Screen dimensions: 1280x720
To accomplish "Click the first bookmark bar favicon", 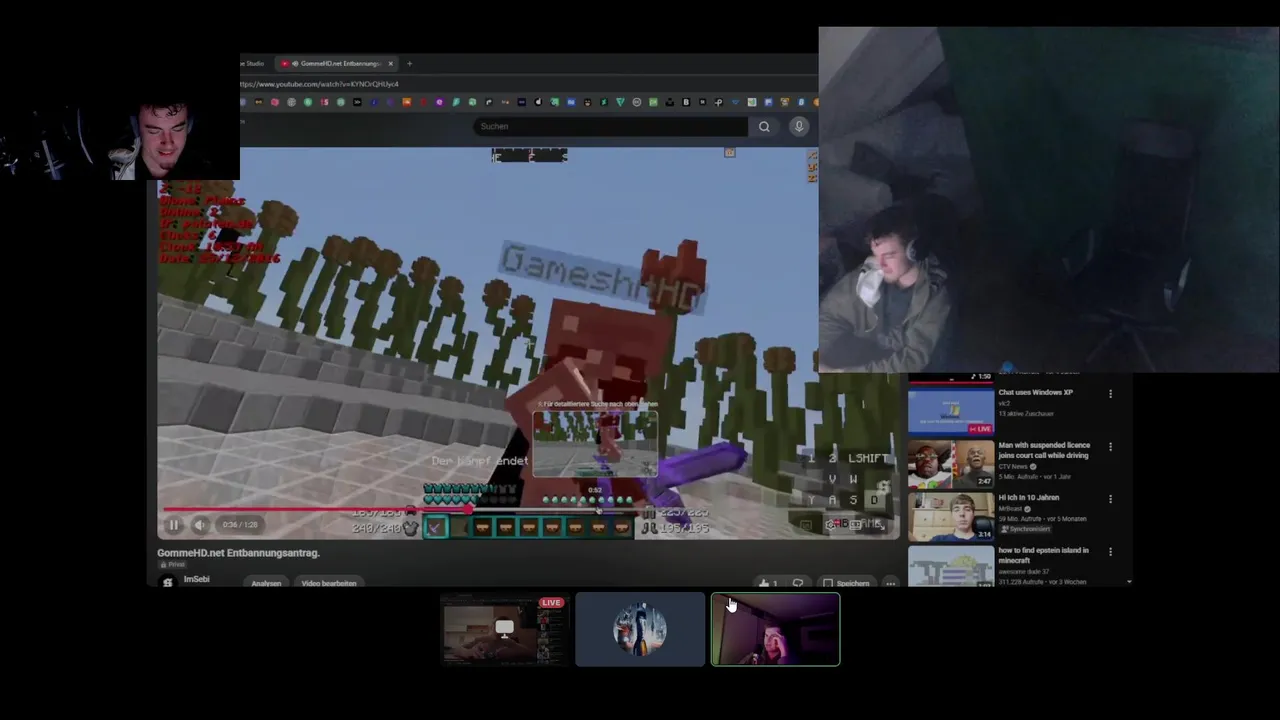I will tap(243, 102).
